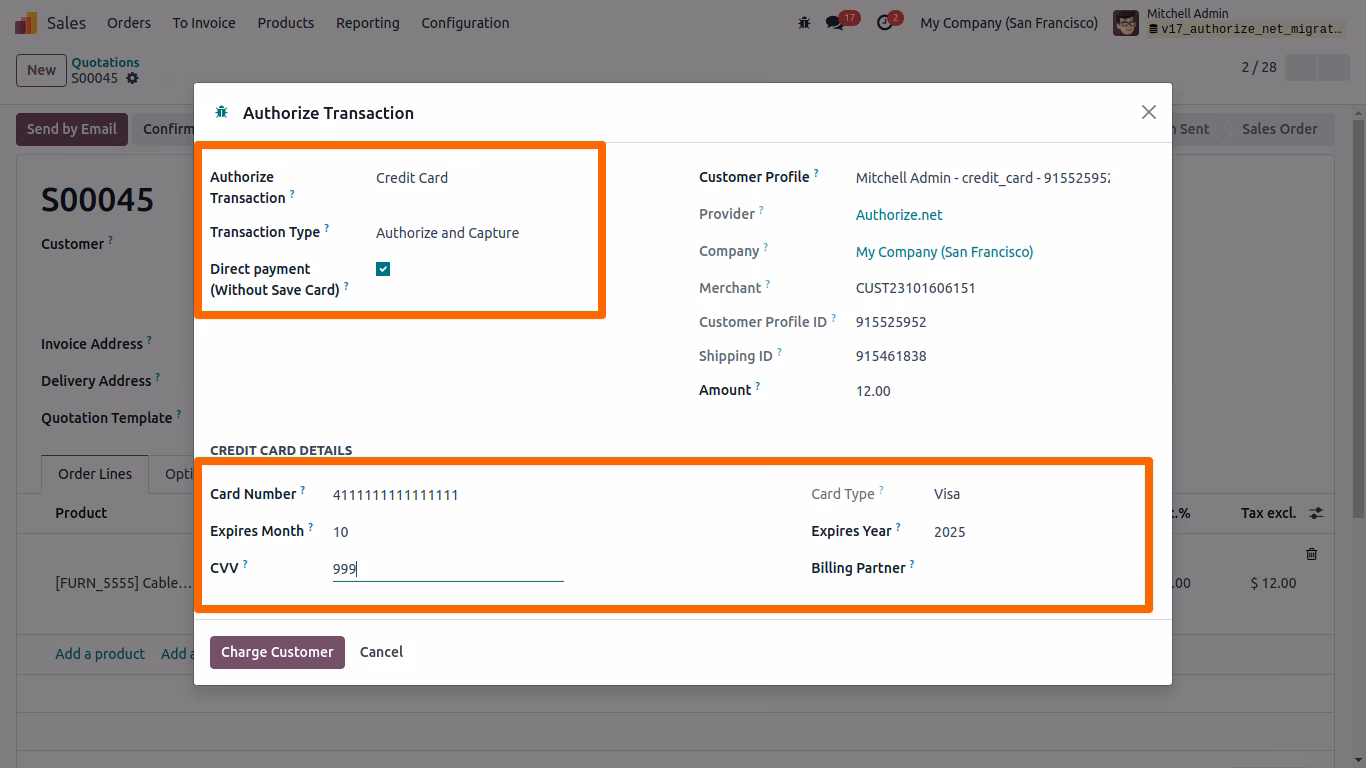Image resolution: width=1366 pixels, height=768 pixels.
Task: Click the CVV input field
Action: [448, 569]
